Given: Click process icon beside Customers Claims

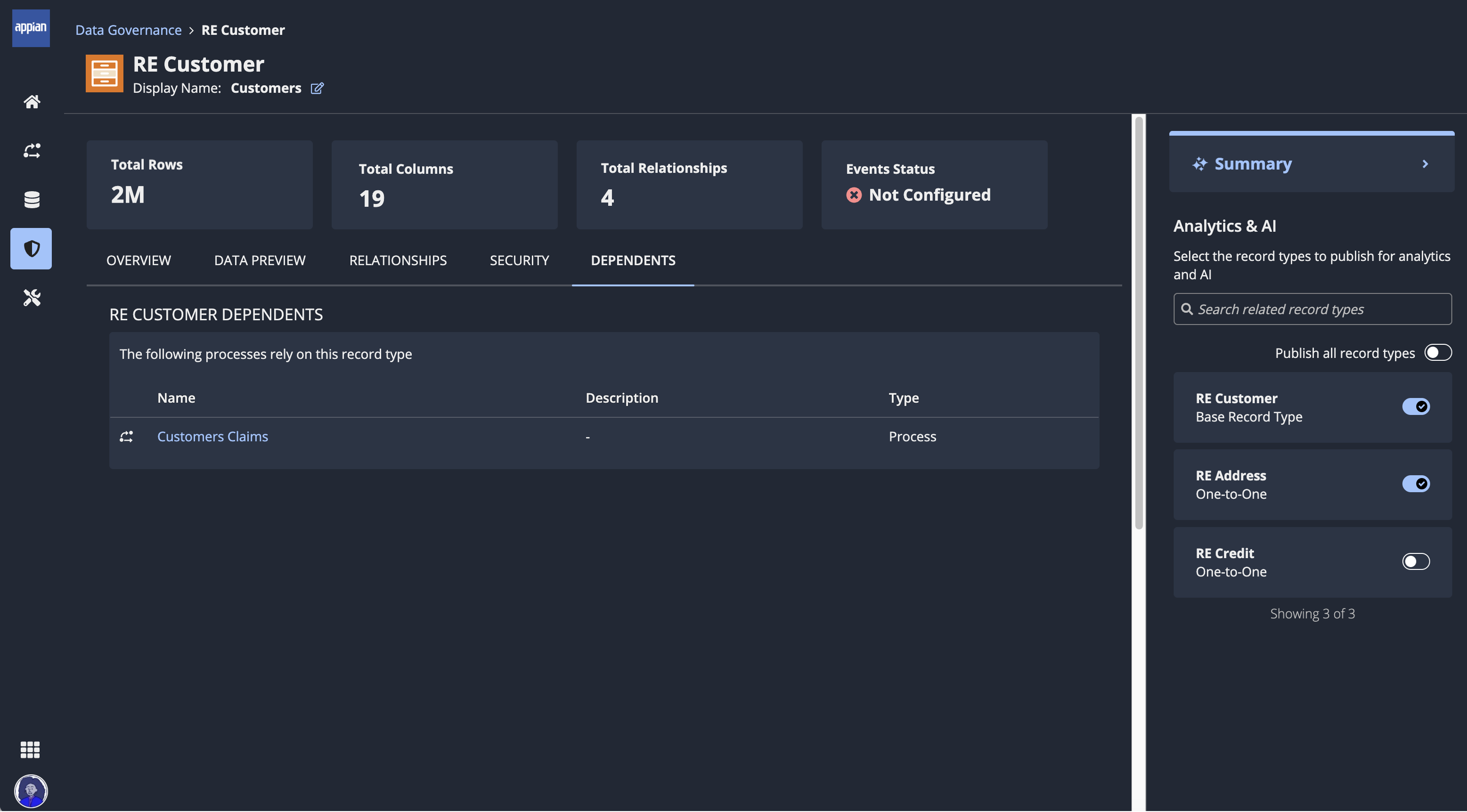Looking at the screenshot, I should click(126, 436).
